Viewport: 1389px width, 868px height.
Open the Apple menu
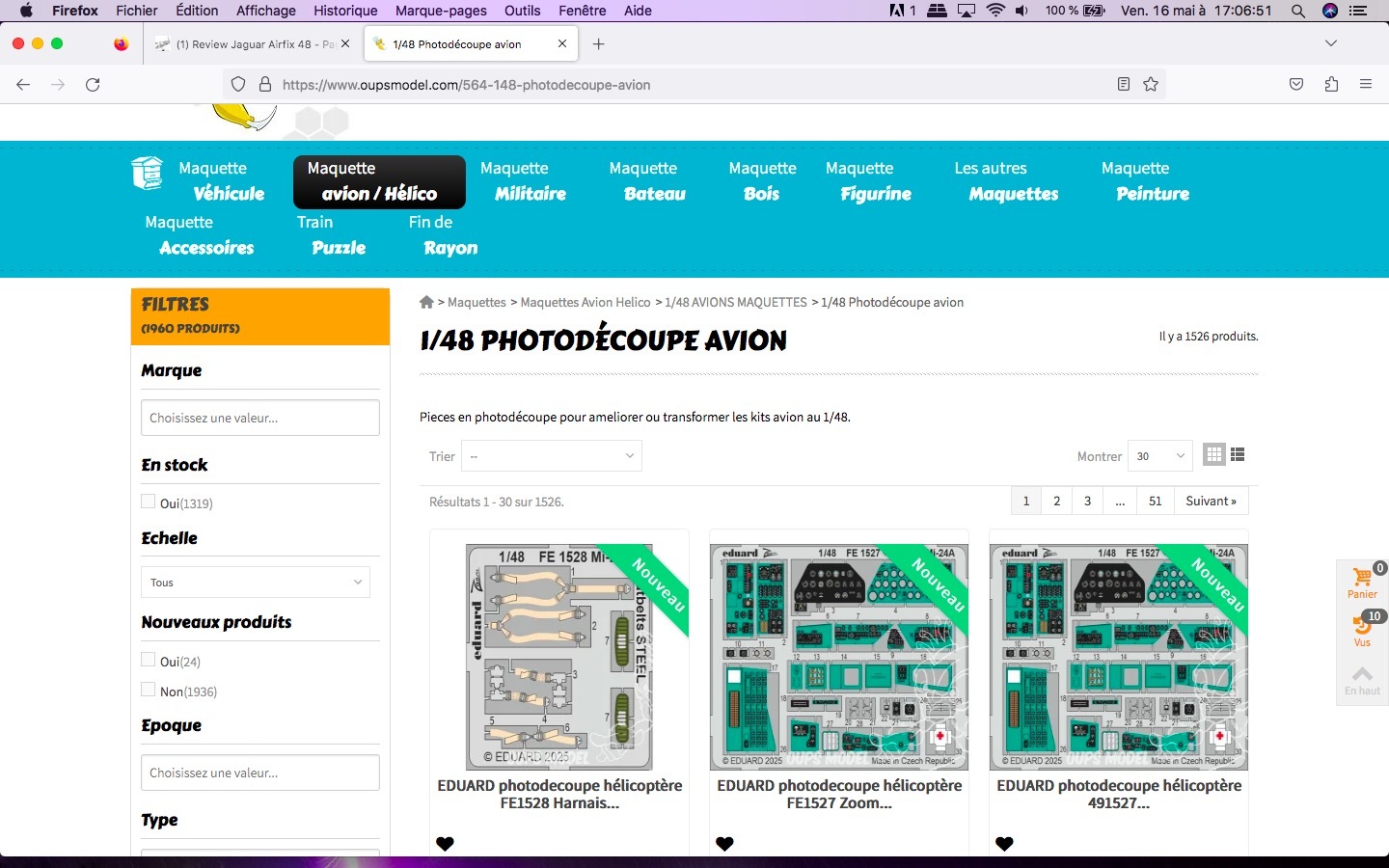click(26, 11)
